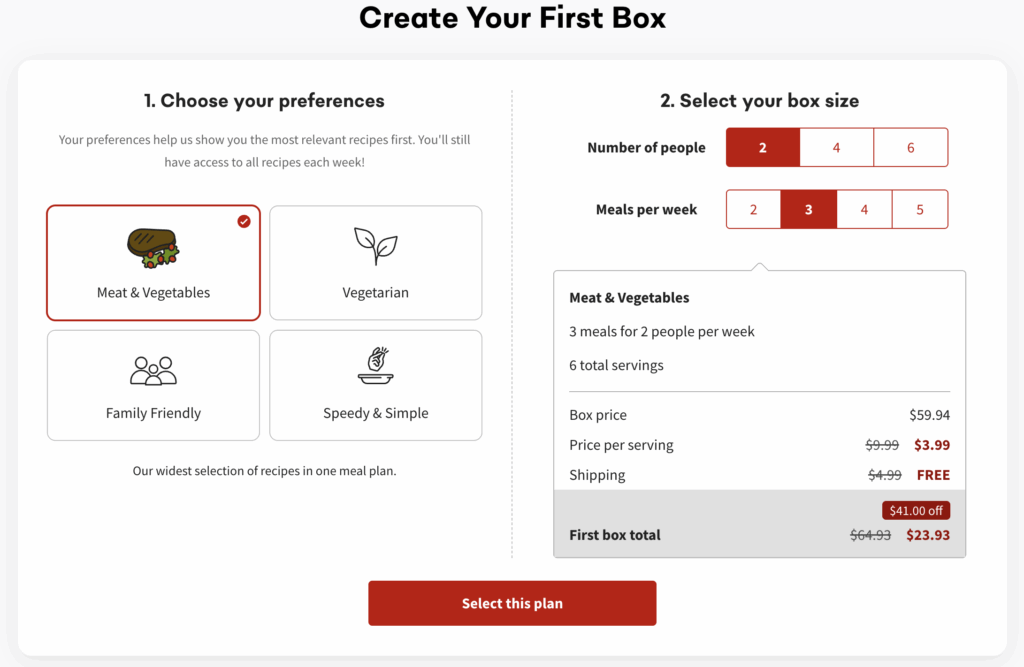This screenshot has height=667, width=1024.
Task: Click the $23.93 first box total
Action: [928, 535]
